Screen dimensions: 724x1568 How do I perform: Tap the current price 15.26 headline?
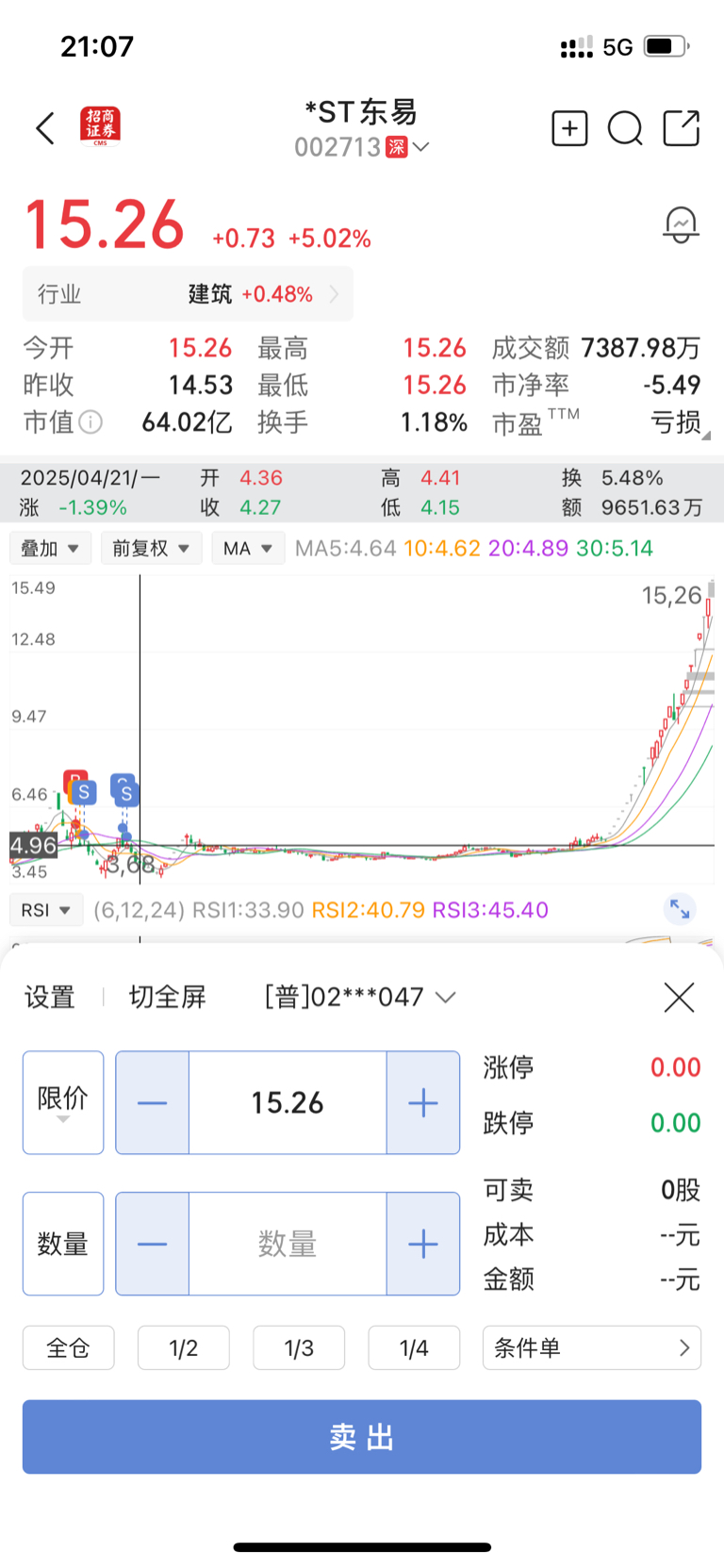click(104, 225)
